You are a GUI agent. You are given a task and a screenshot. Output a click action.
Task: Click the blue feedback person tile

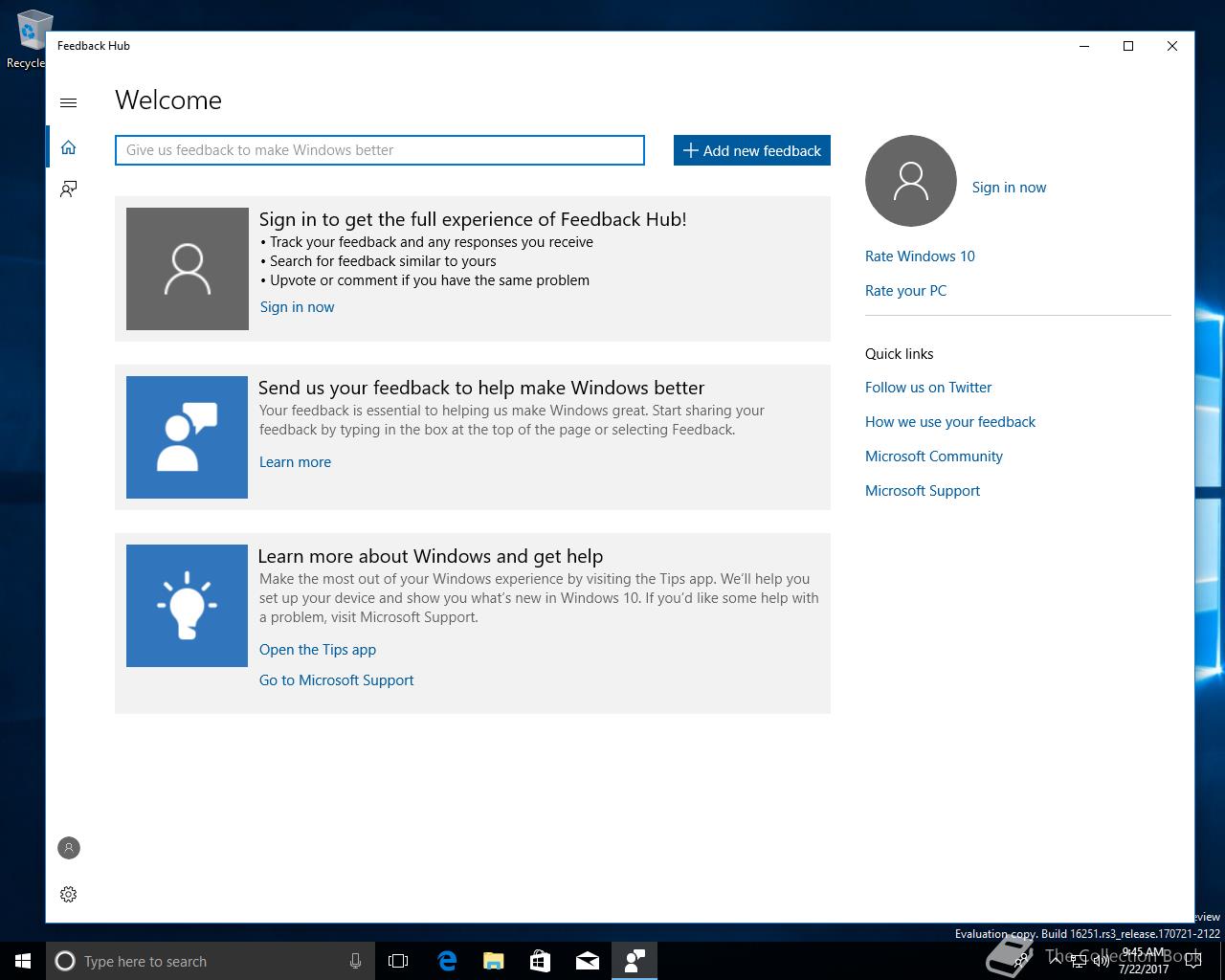[x=187, y=437]
